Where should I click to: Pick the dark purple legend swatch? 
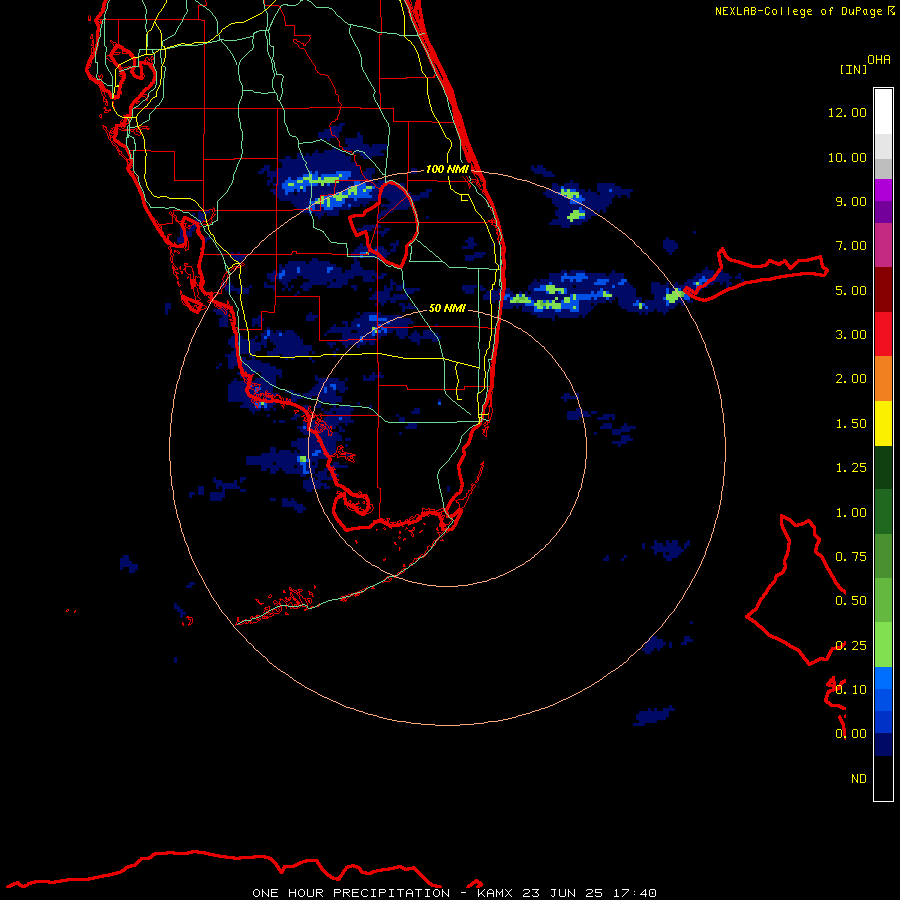[883, 212]
